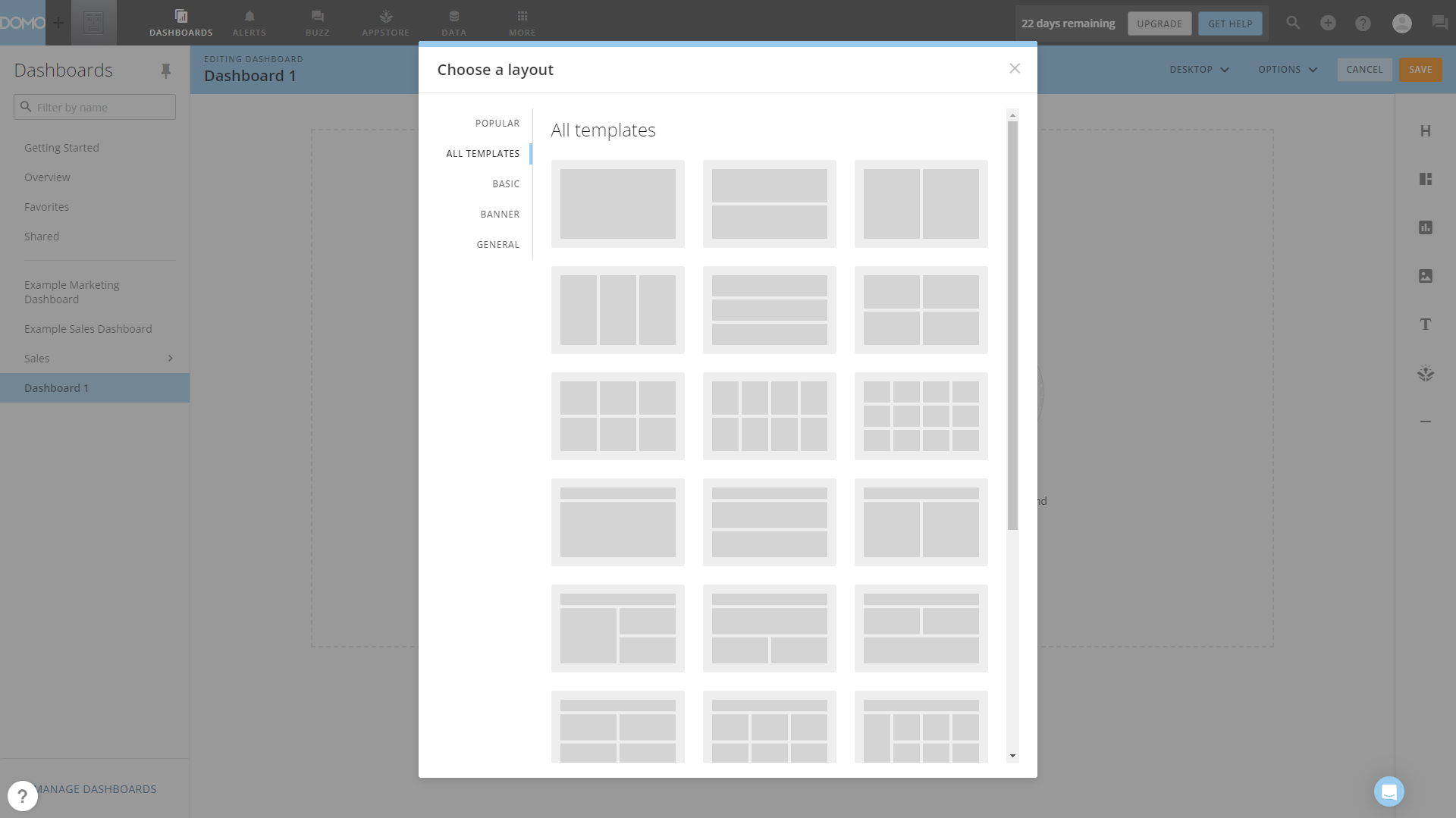Open the Manage Dashboards link

tap(96, 788)
